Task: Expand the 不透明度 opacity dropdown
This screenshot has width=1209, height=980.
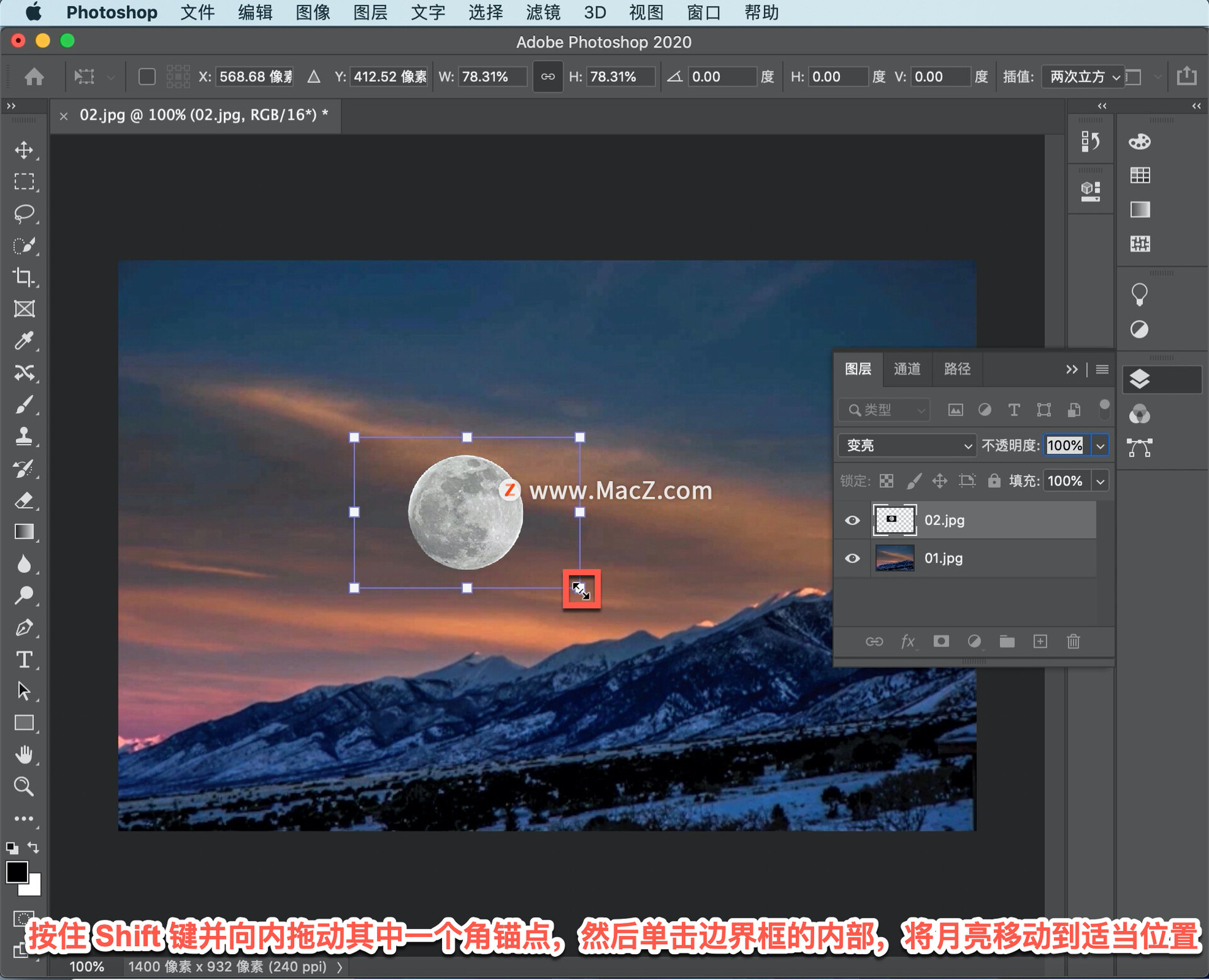Action: pos(1102,444)
